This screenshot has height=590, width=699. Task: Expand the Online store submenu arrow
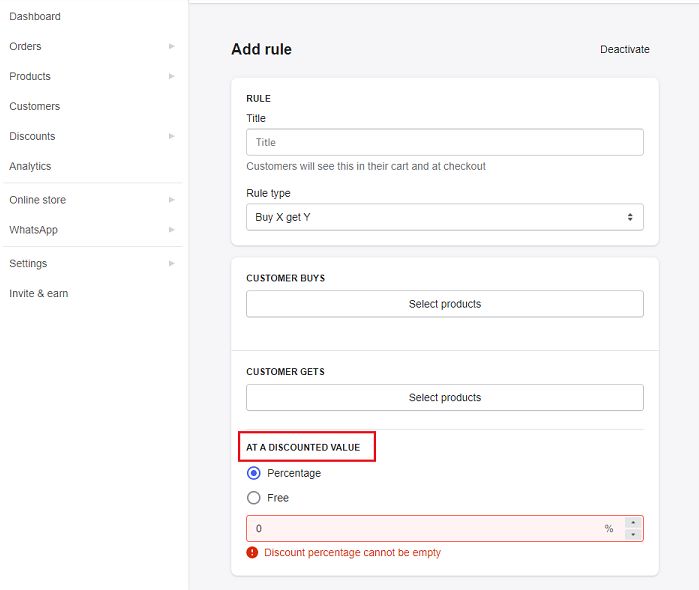pyautogui.click(x=172, y=200)
